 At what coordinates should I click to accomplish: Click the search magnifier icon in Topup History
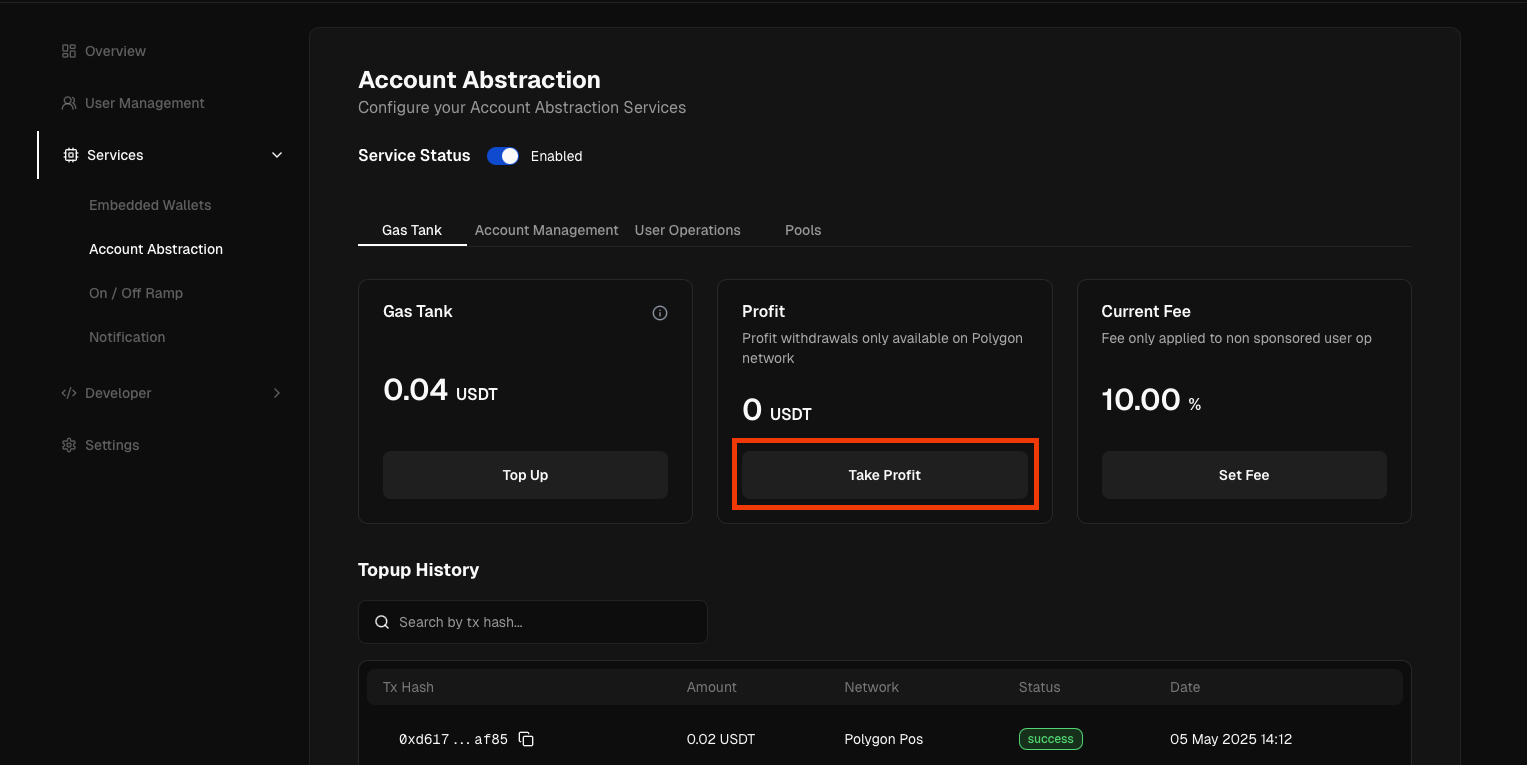[382, 622]
